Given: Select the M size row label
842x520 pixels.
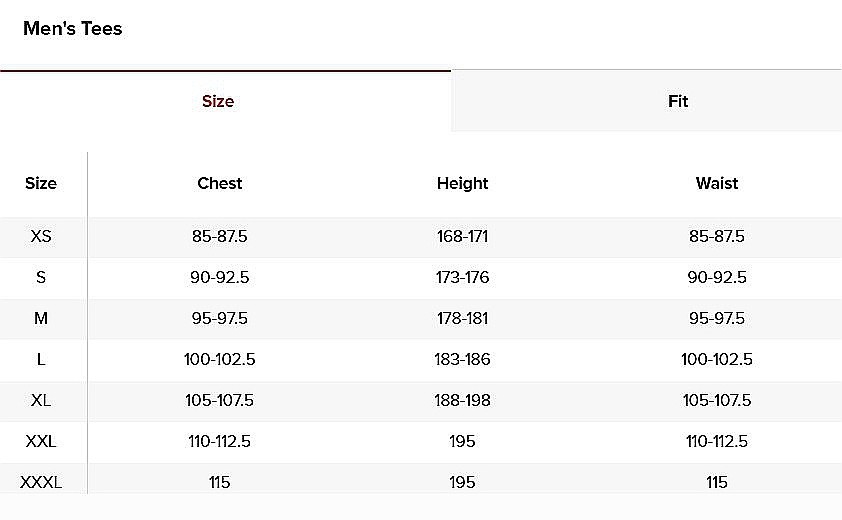Looking at the screenshot, I should pos(41,318).
